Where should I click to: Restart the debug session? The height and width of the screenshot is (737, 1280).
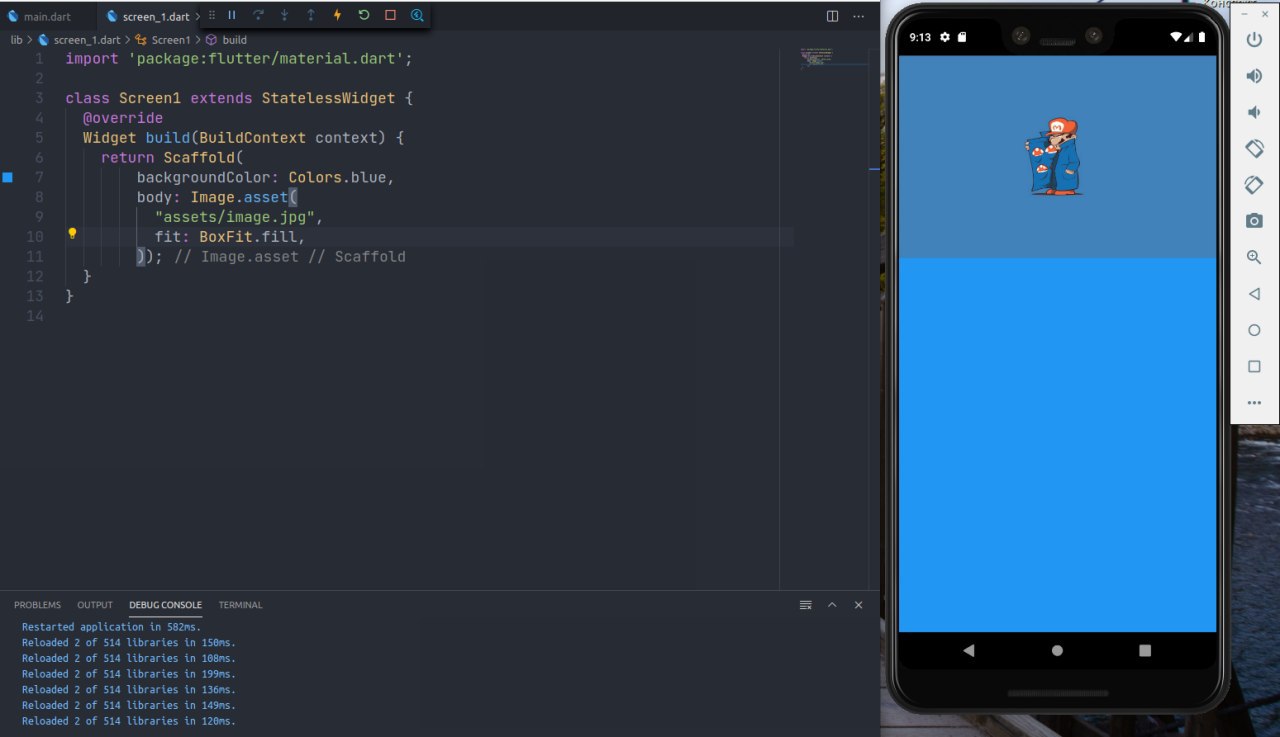click(364, 16)
